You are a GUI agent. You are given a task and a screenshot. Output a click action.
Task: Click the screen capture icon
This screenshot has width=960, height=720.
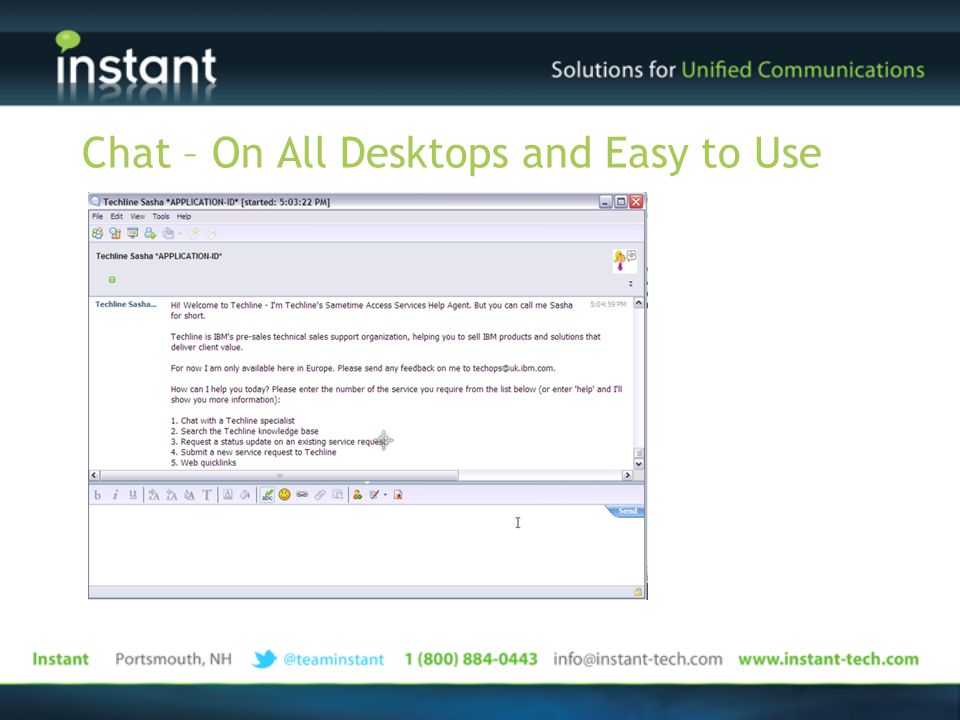(337, 495)
